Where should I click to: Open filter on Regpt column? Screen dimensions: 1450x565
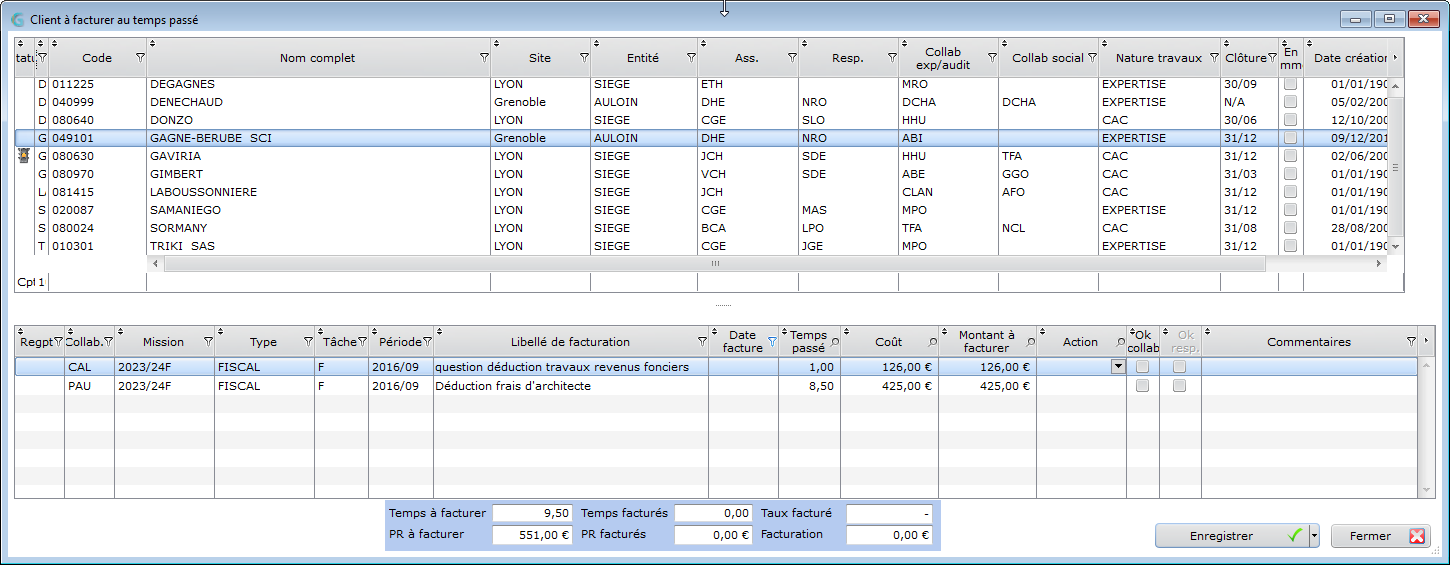[x=58, y=342]
